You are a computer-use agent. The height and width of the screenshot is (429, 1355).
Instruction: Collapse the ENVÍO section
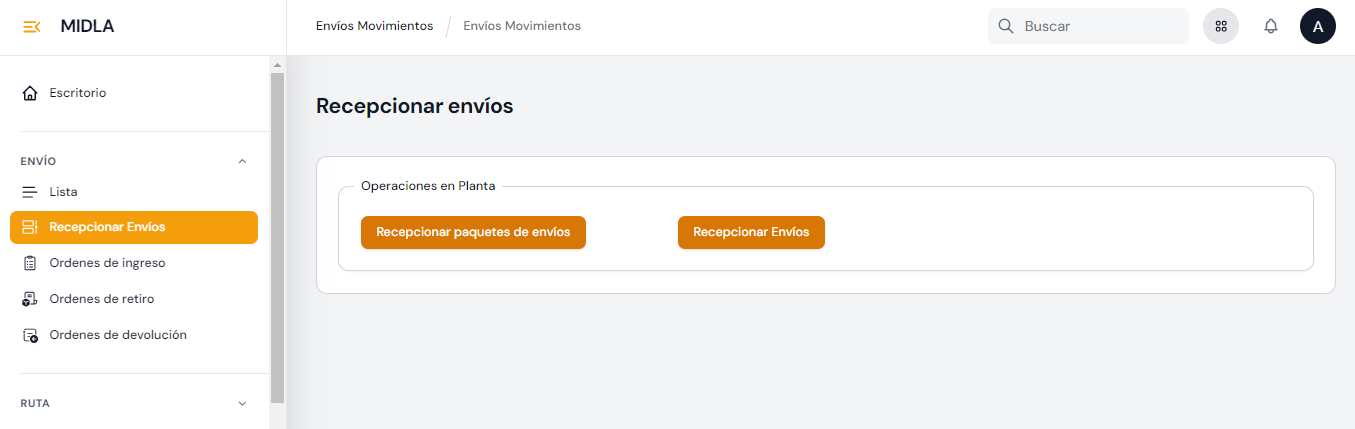click(242, 161)
